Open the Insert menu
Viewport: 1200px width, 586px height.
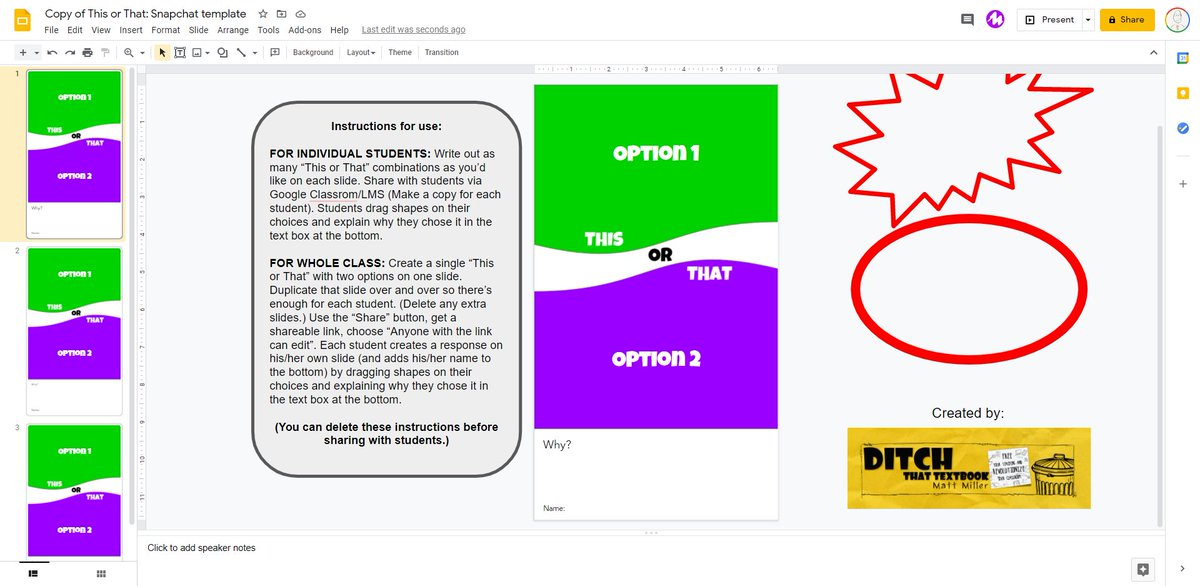[131, 30]
